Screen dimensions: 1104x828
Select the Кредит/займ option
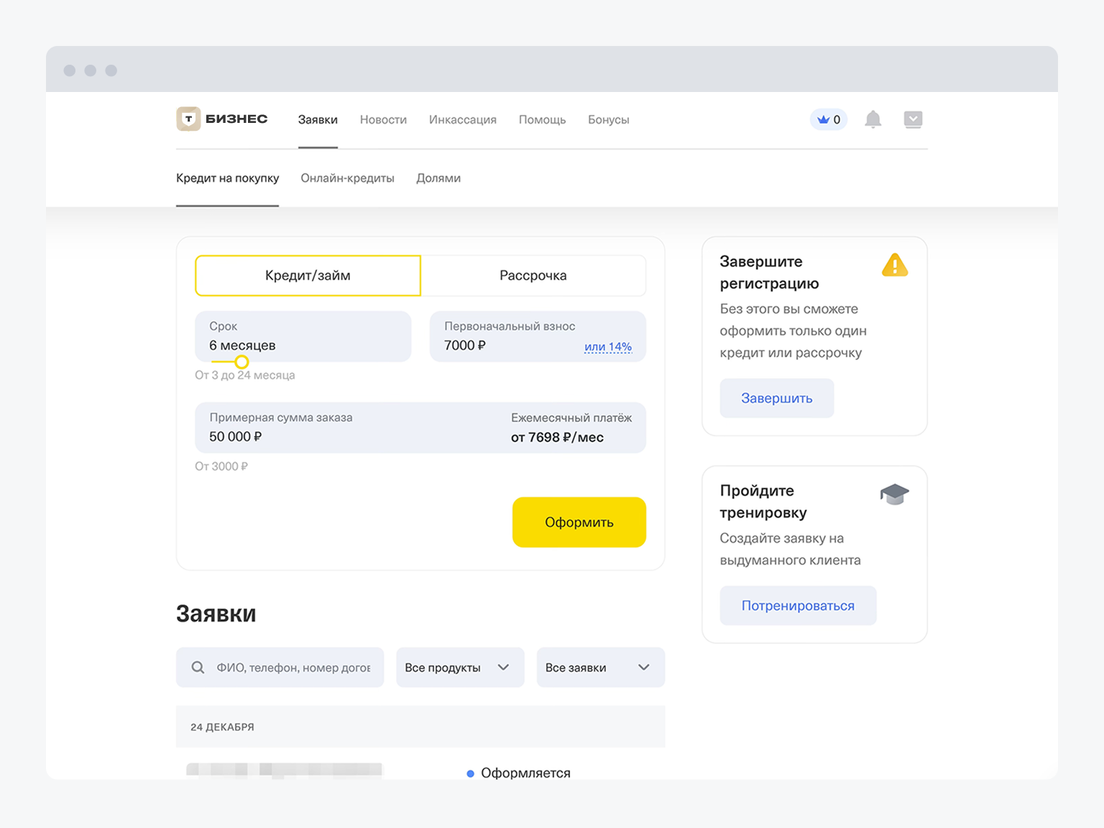308,276
